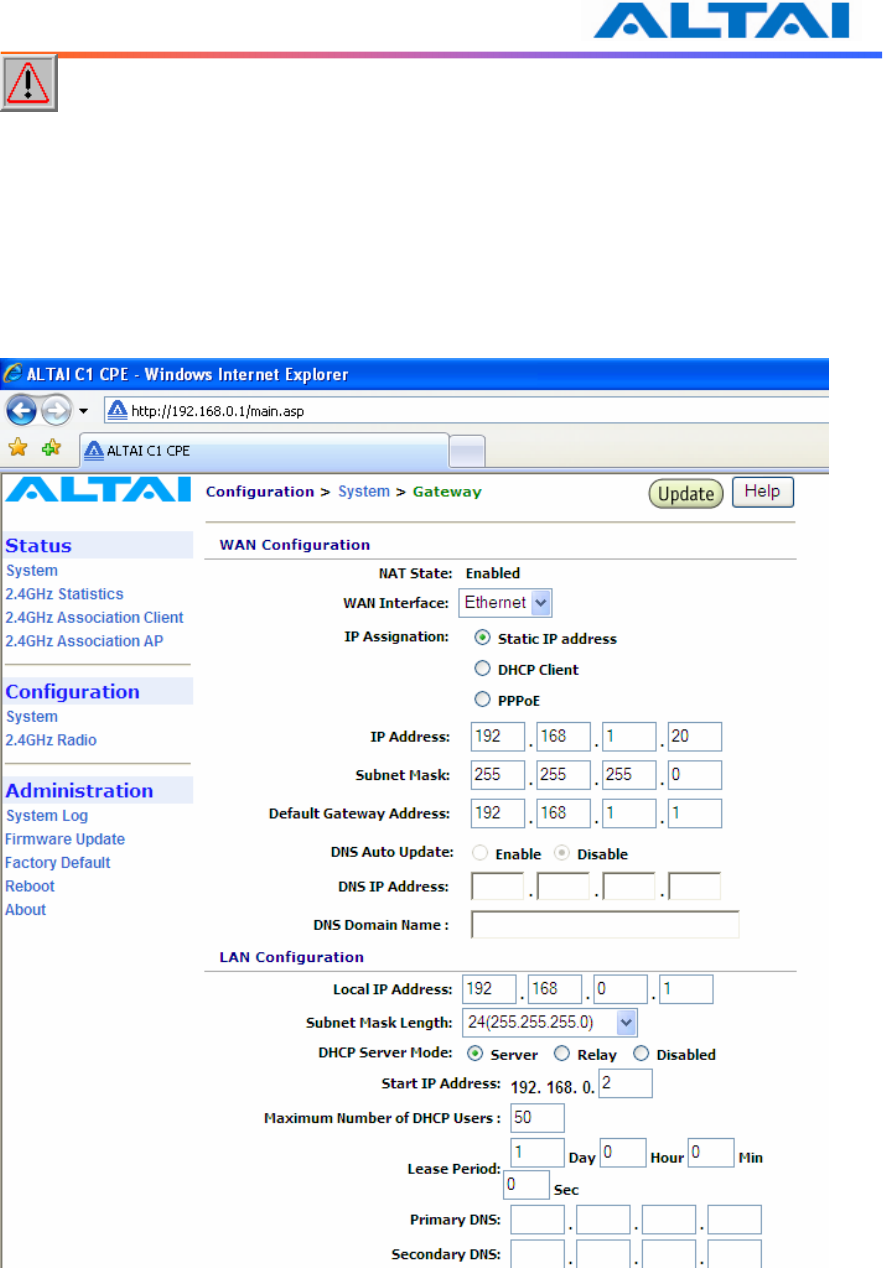The width and height of the screenshot is (883, 1268).
Task: Click Default Gateway Address third octet field
Action: tap(629, 813)
